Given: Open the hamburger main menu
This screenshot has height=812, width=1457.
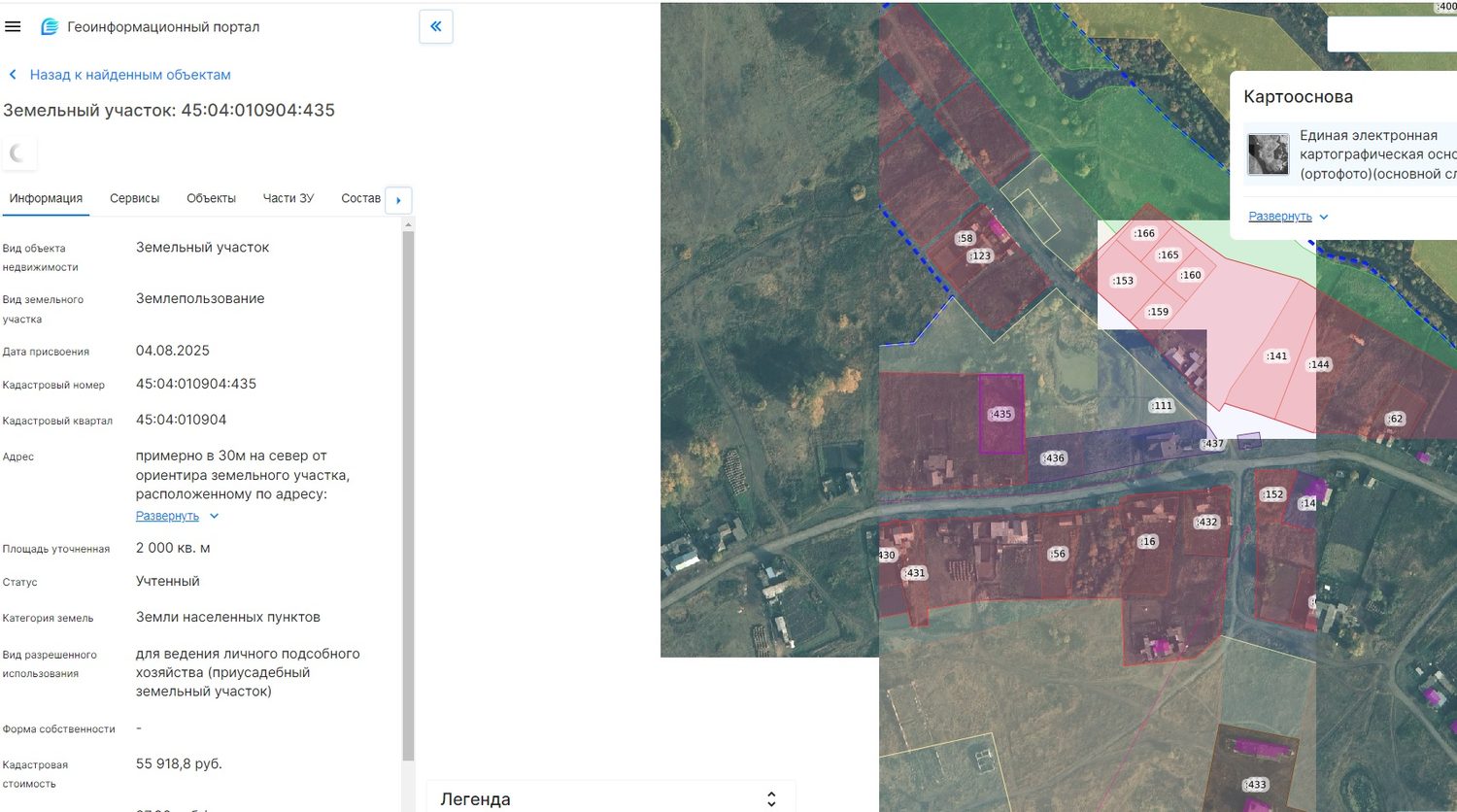Looking at the screenshot, I should click(x=13, y=26).
